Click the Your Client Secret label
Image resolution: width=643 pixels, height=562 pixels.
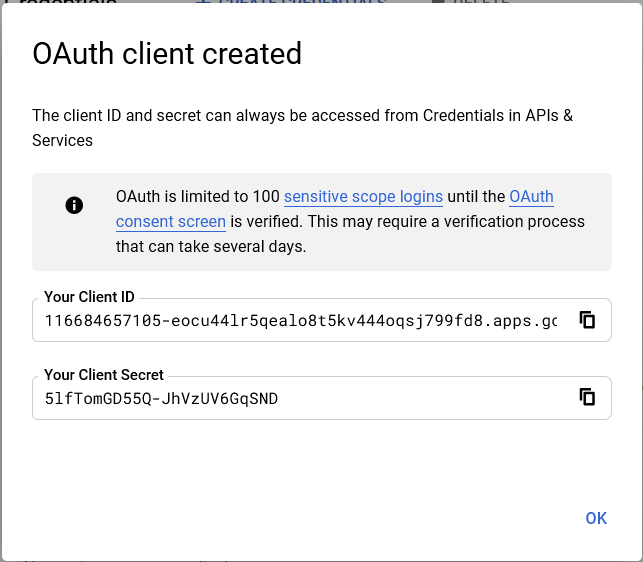(104, 375)
